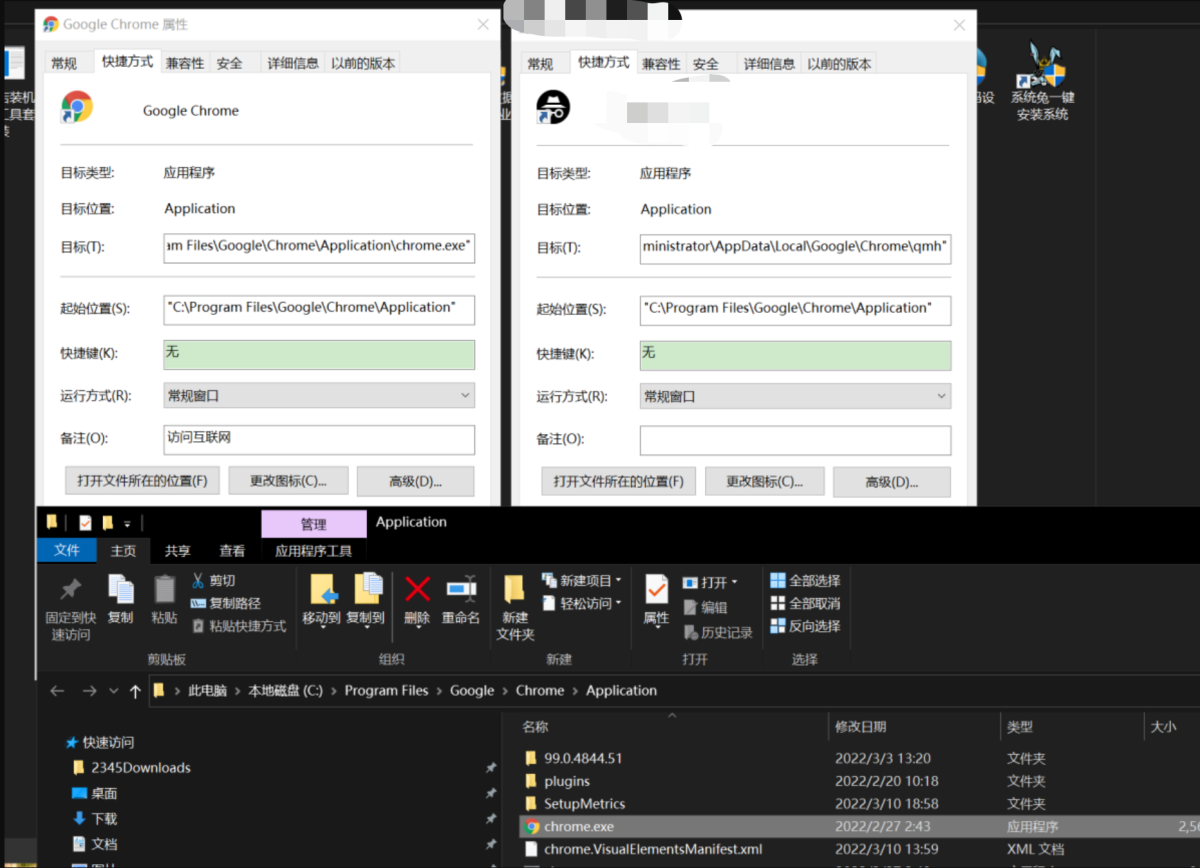Click Copy path (复制路径) in ribbon
1200x868 pixels.
tap(226, 603)
